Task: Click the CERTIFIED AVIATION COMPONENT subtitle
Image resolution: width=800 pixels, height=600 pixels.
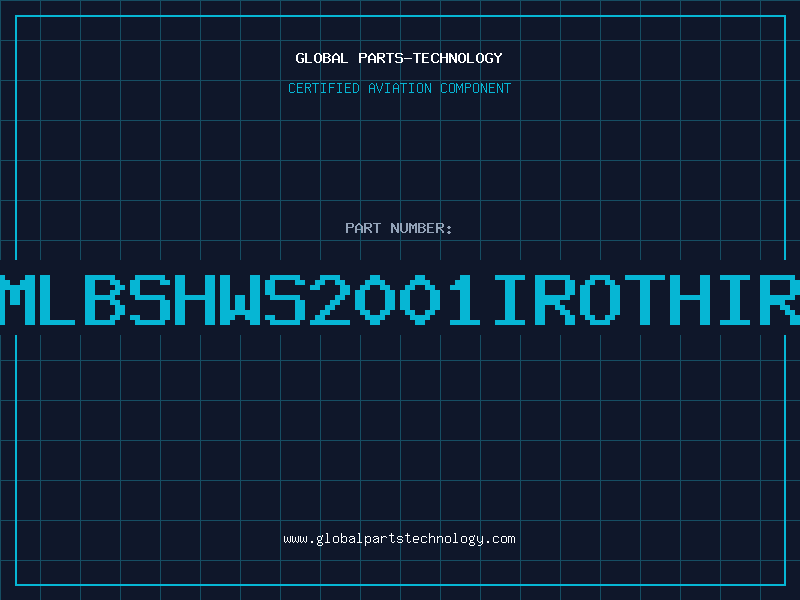Action: coord(399,88)
